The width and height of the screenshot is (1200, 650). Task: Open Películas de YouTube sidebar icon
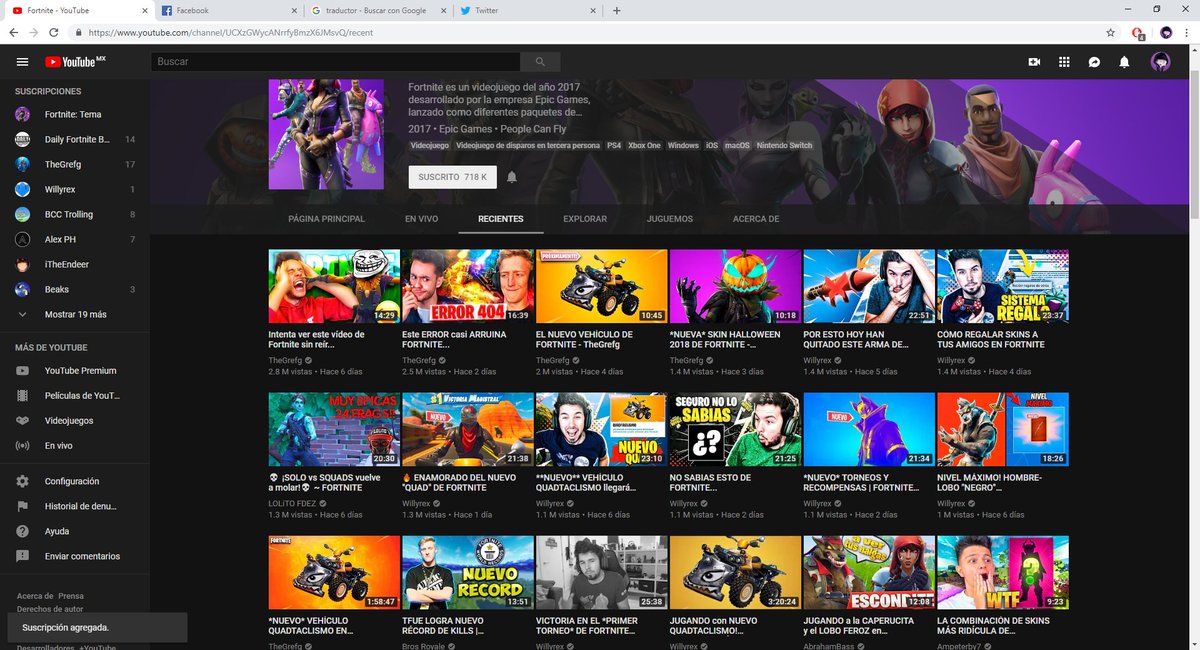[23, 396]
